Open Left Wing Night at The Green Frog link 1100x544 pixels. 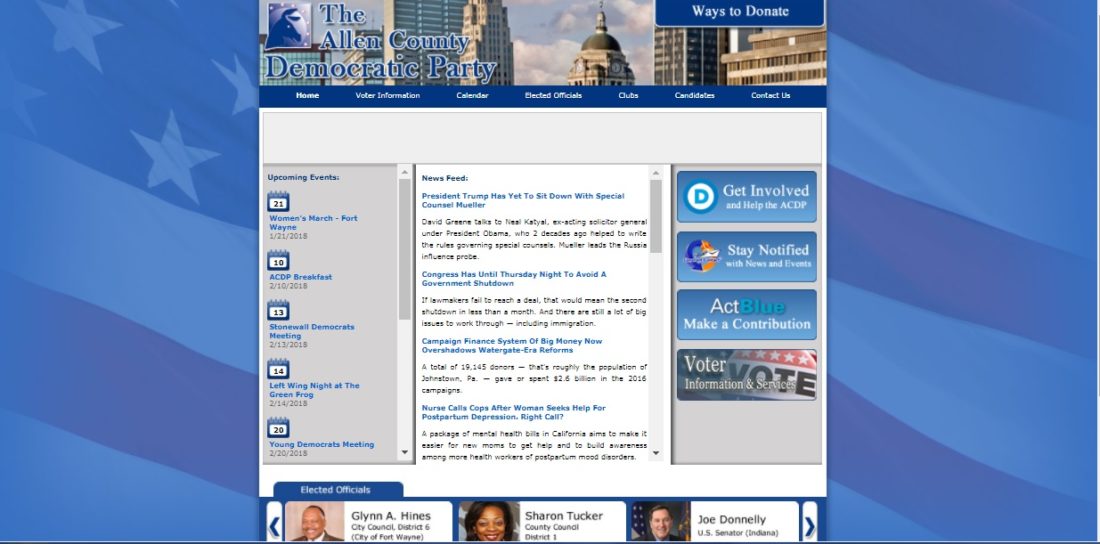[314, 390]
